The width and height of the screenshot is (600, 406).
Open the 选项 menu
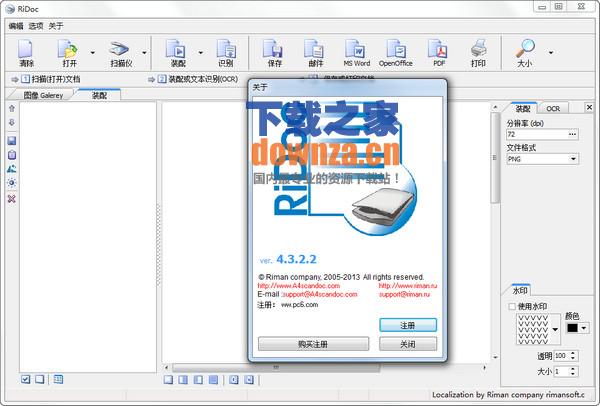click(36, 26)
